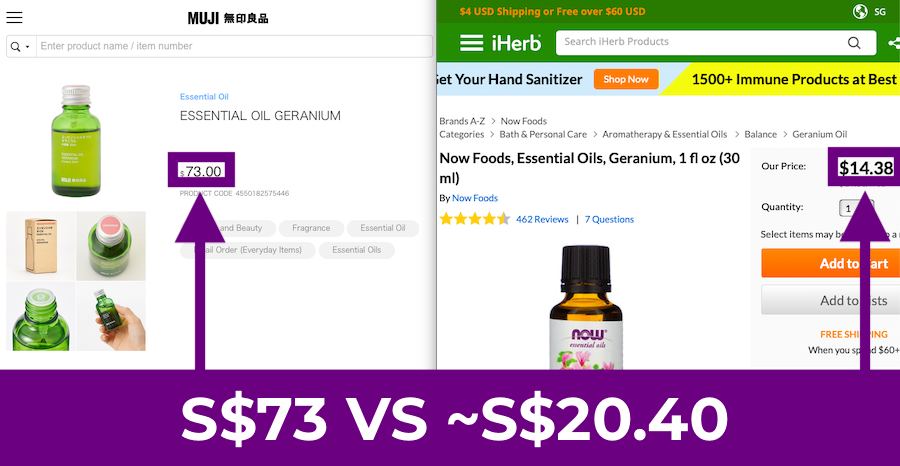This screenshot has height=466, width=900.
Task: Open the iHerb hamburger menu
Action: pyautogui.click(x=471, y=43)
